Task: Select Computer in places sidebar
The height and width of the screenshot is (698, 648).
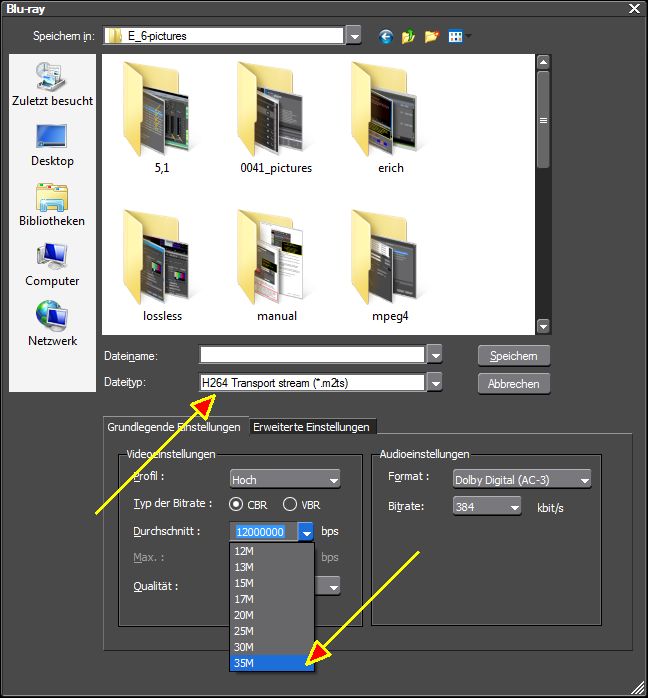Action: (52, 265)
